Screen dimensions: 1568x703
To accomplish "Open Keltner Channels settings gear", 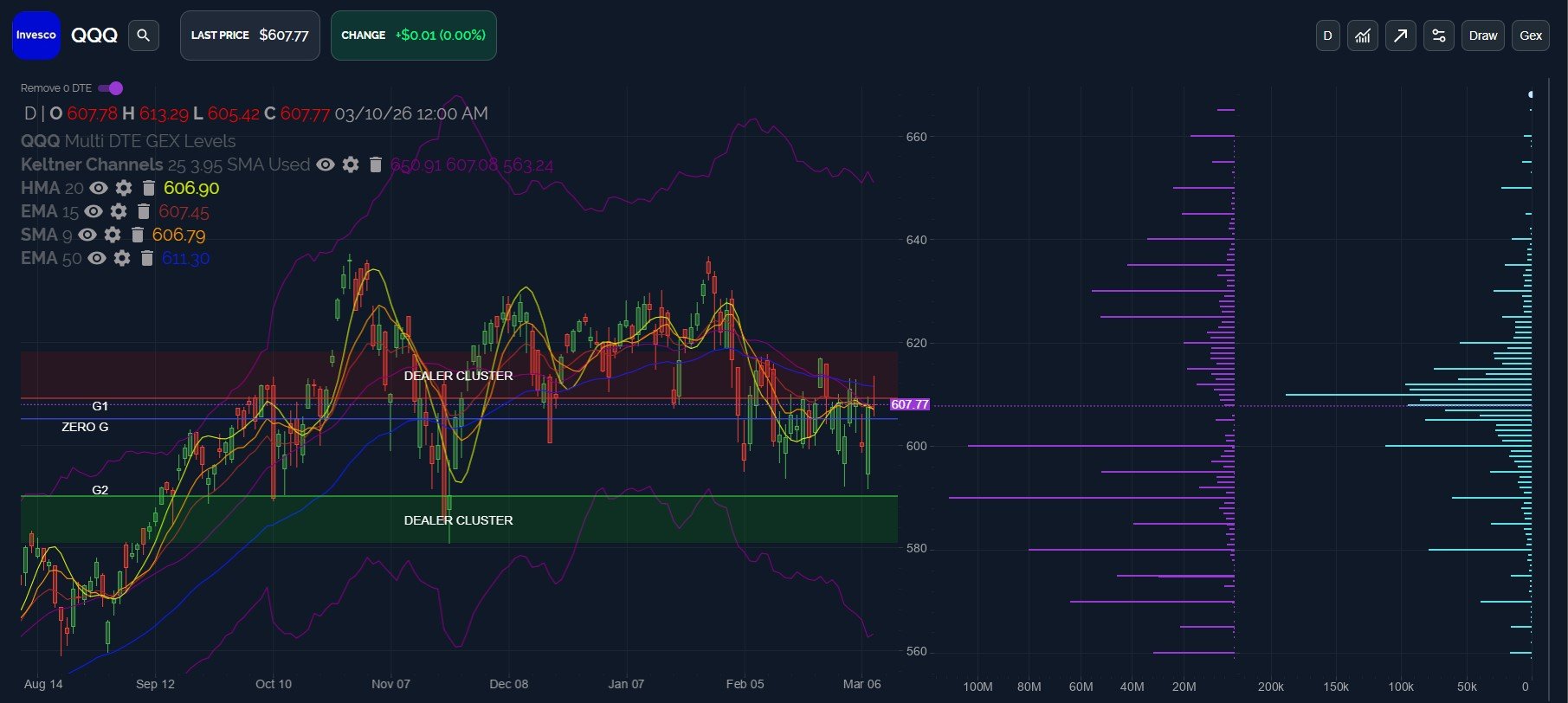I will [351, 164].
